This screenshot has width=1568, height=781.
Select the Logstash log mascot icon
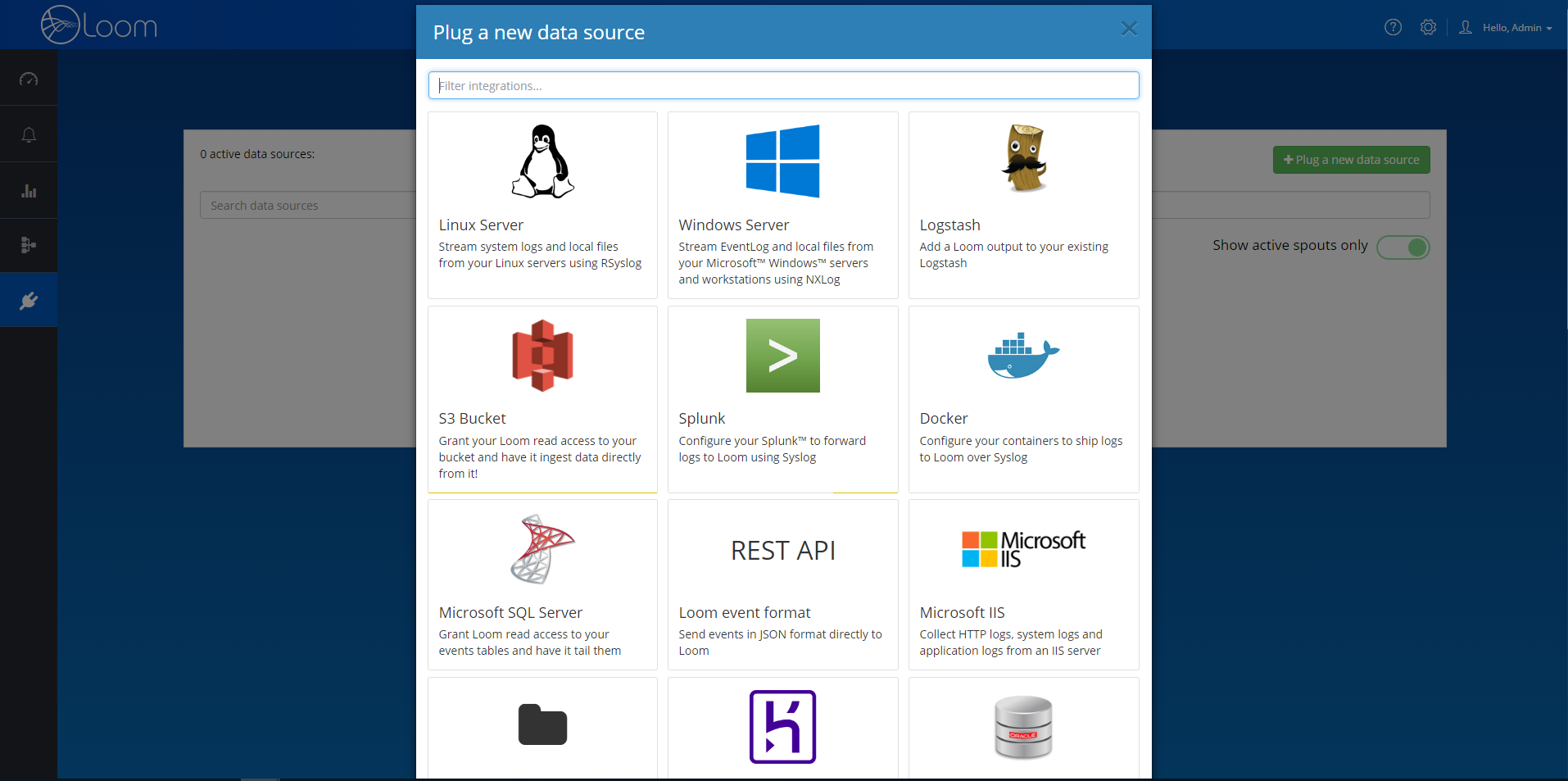click(1023, 158)
